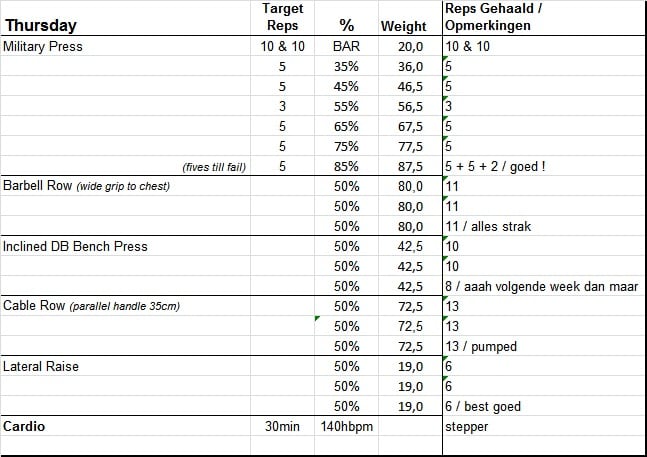Click the Cardio row label cell
Viewport: 647px width, 457px height.
coord(25,427)
